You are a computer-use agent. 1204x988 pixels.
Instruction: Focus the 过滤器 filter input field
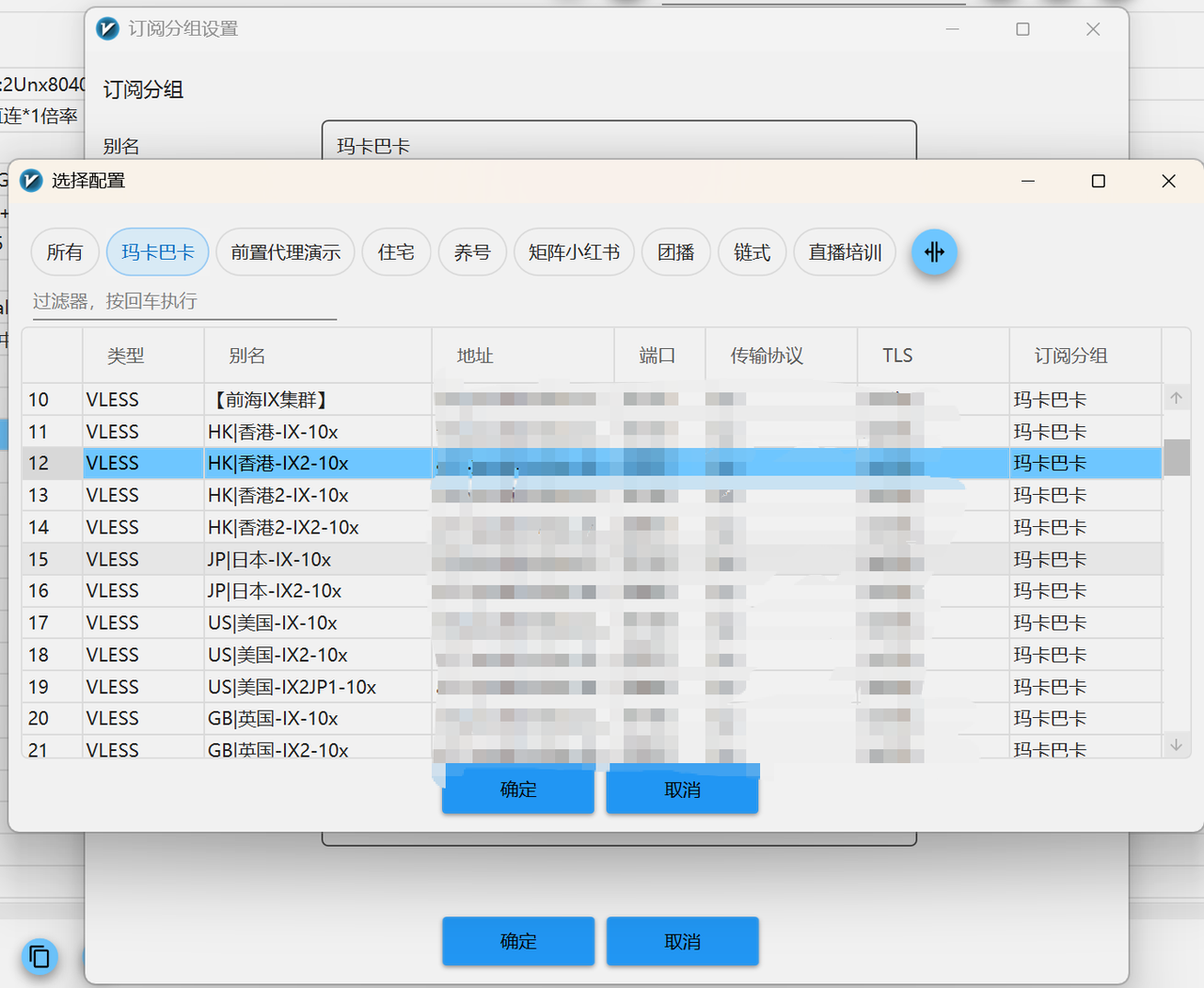click(184, 302)
